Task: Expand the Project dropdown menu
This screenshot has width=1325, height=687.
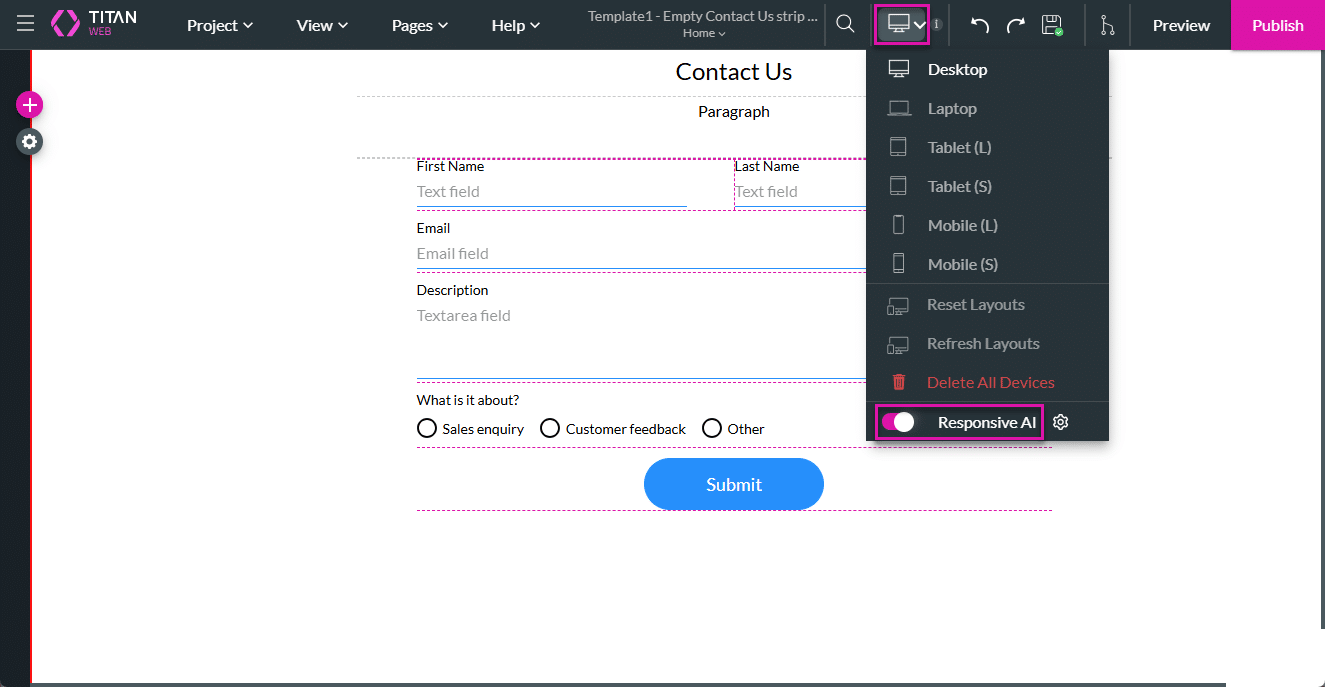Action: [x=219, y=25]
